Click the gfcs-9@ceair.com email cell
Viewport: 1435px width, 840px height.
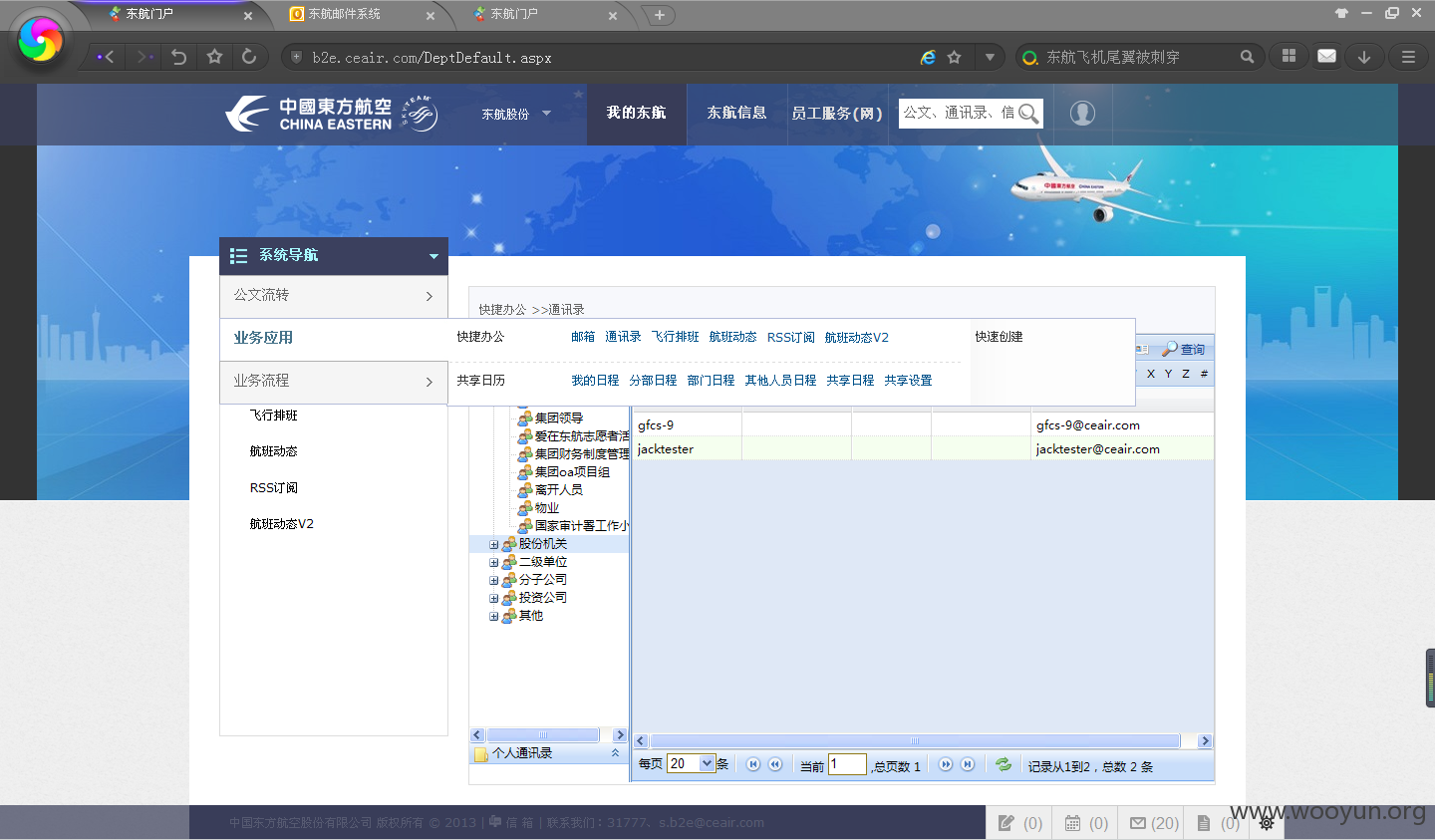pos(1087,425)
